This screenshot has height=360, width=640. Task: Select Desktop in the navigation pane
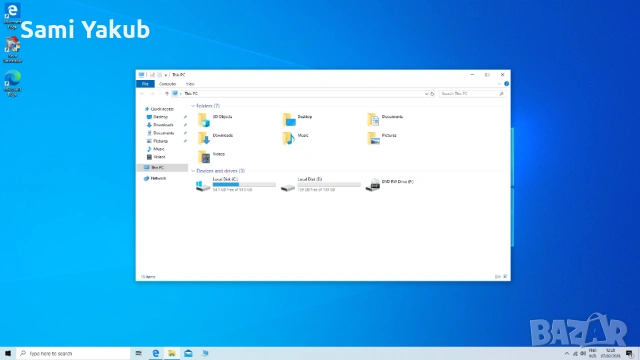158,117
